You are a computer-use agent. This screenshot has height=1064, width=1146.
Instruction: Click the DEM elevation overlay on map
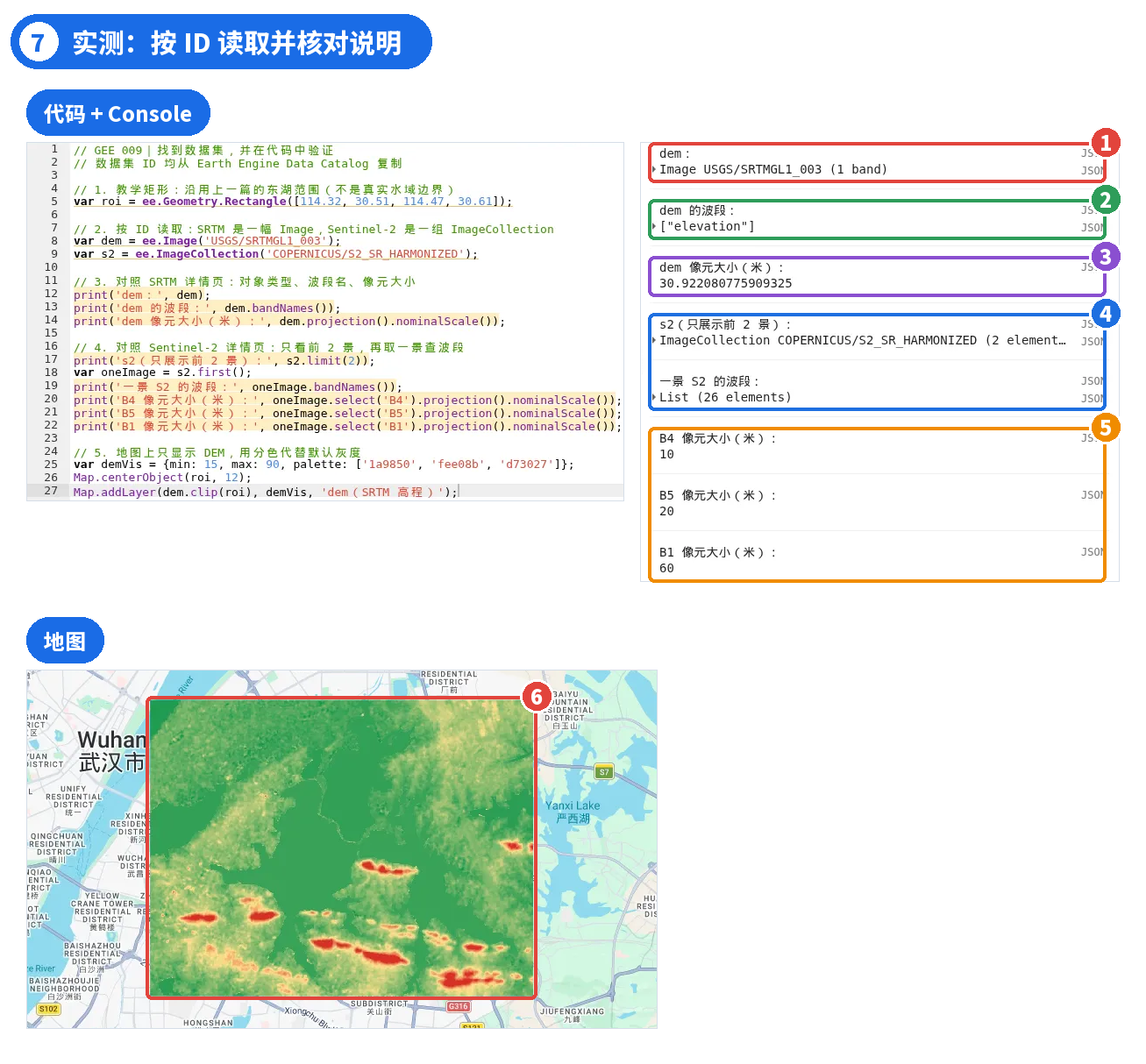tap(341, 848)
